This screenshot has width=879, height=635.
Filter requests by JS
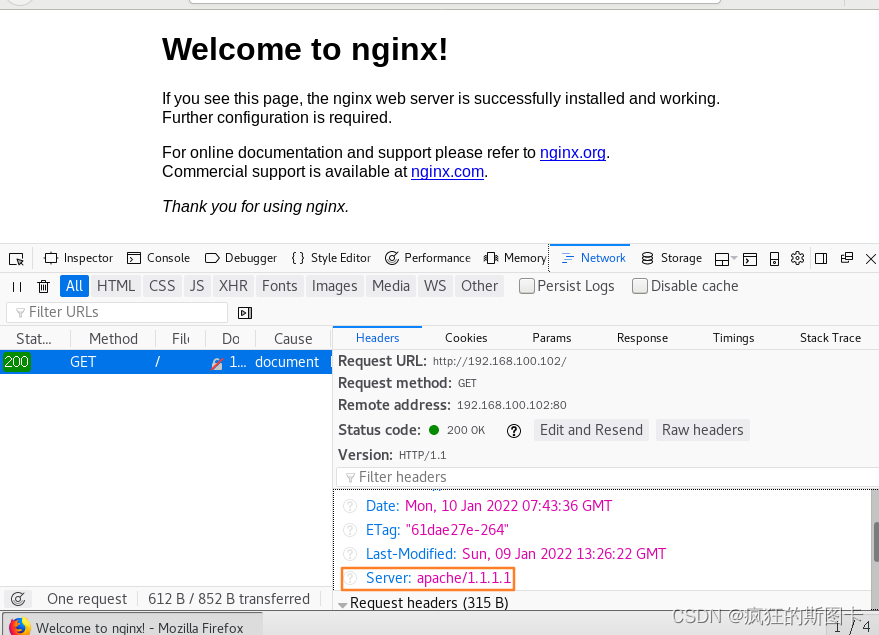(x=197, y=286)
